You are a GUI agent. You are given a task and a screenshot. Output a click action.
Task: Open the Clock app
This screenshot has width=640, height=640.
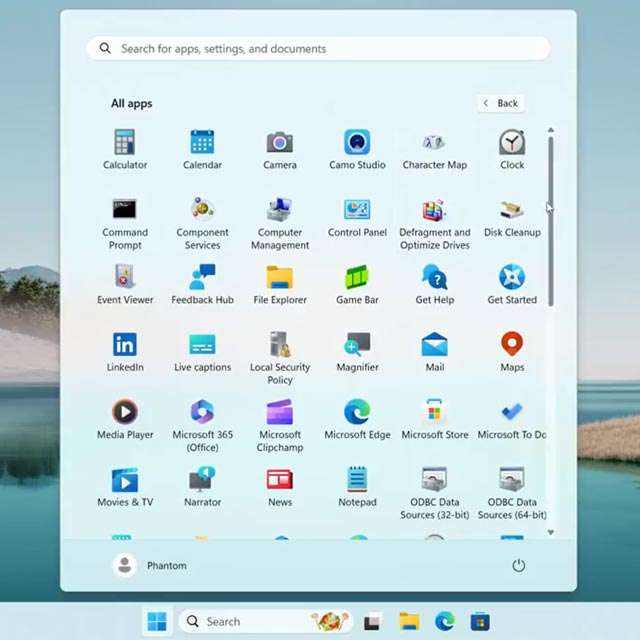pyautogui.click(x=512, y=149)
